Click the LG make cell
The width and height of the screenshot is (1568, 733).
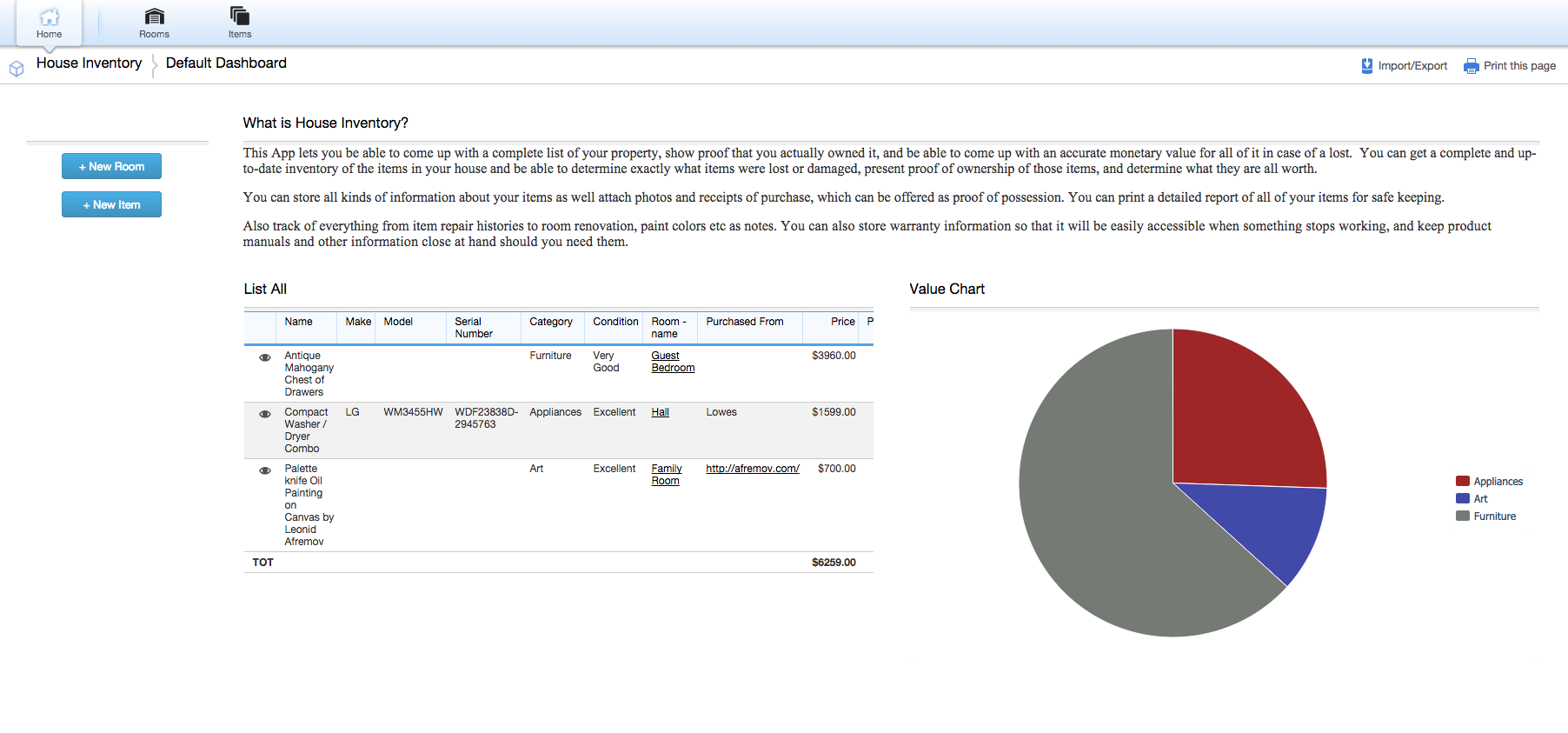[x=352, y=412]
